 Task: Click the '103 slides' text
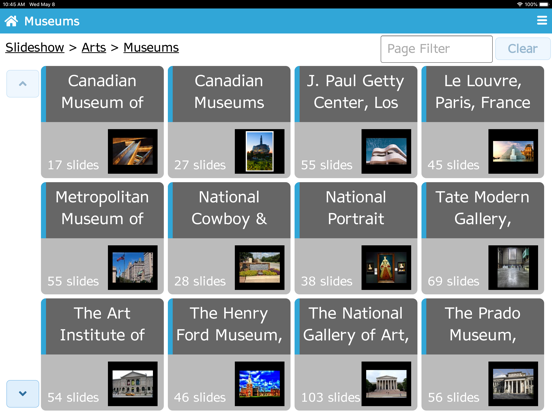(331, 397)
